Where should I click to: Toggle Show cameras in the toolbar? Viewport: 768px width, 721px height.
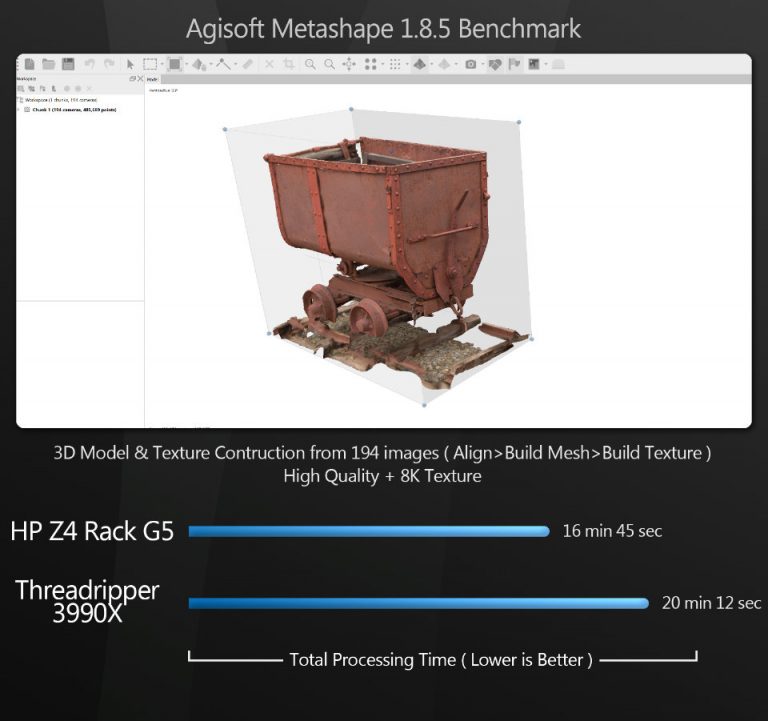pos(470,64)
